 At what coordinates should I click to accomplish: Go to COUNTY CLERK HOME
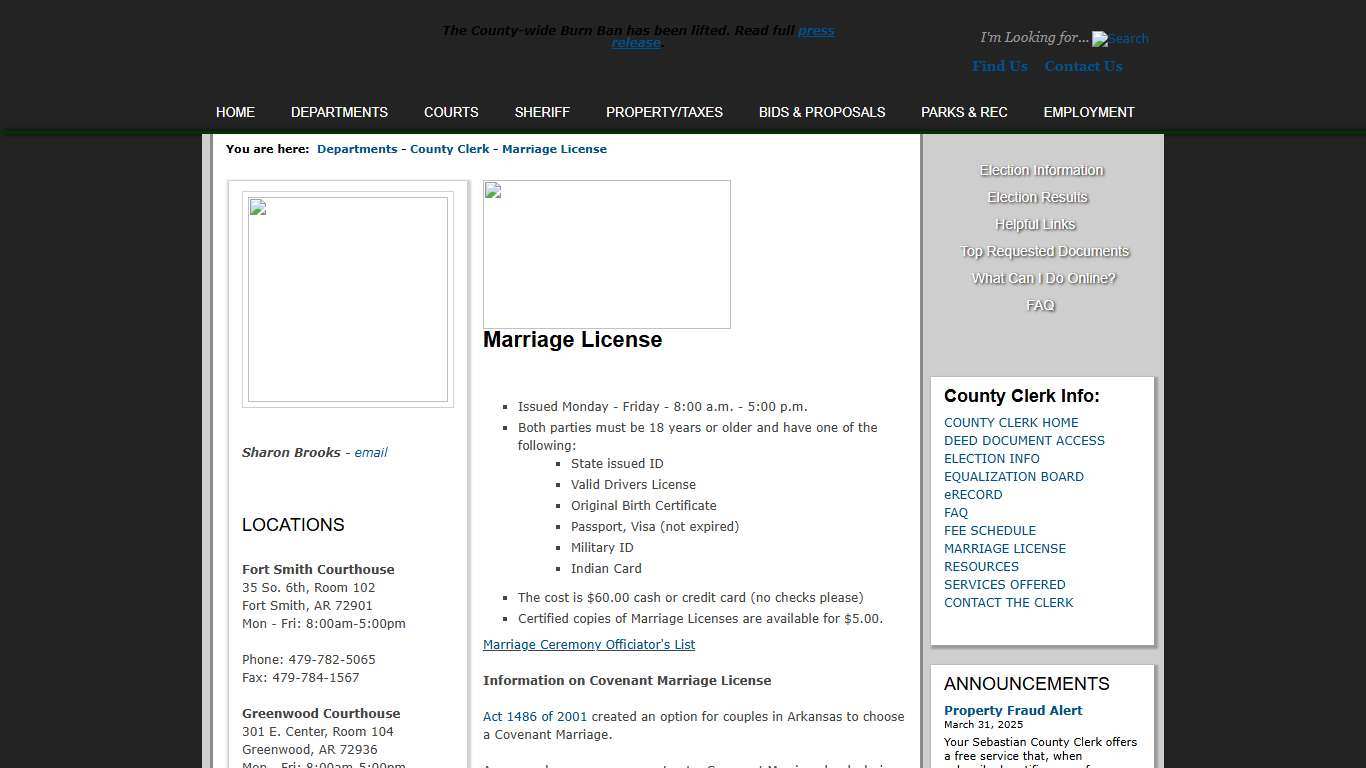pyautogui.click(x=1011, y=422)
